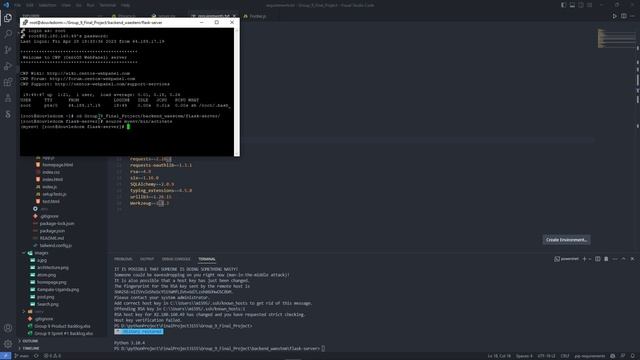Switch to the DEBUG CONSOLE panel tab
640x360 pixels.
tap(176, 259)
